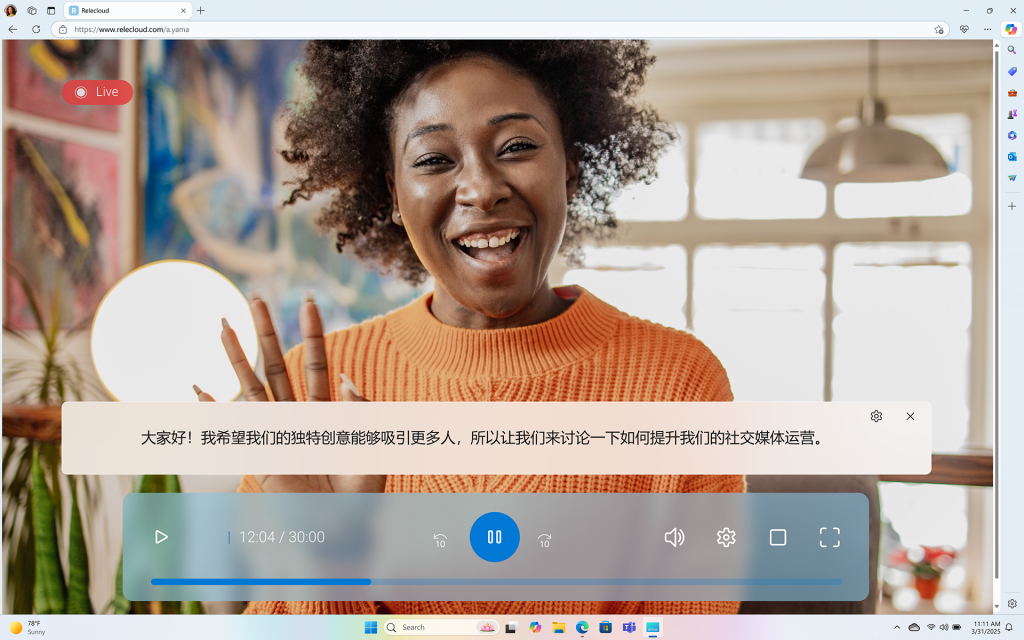Viewport: 1024px width, 640px height.
Task: Open Browser essentials in the toolbar
Action: (x=964, y=29)
